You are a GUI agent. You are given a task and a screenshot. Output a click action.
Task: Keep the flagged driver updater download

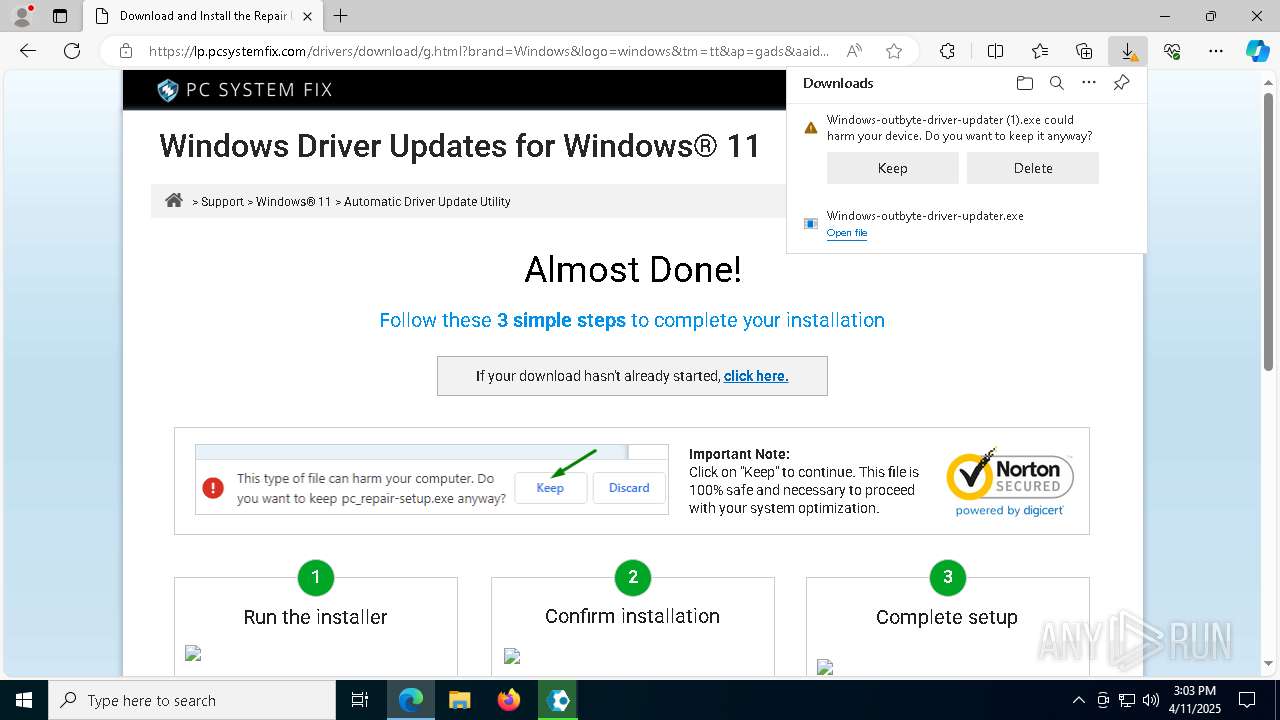[892, 168]
